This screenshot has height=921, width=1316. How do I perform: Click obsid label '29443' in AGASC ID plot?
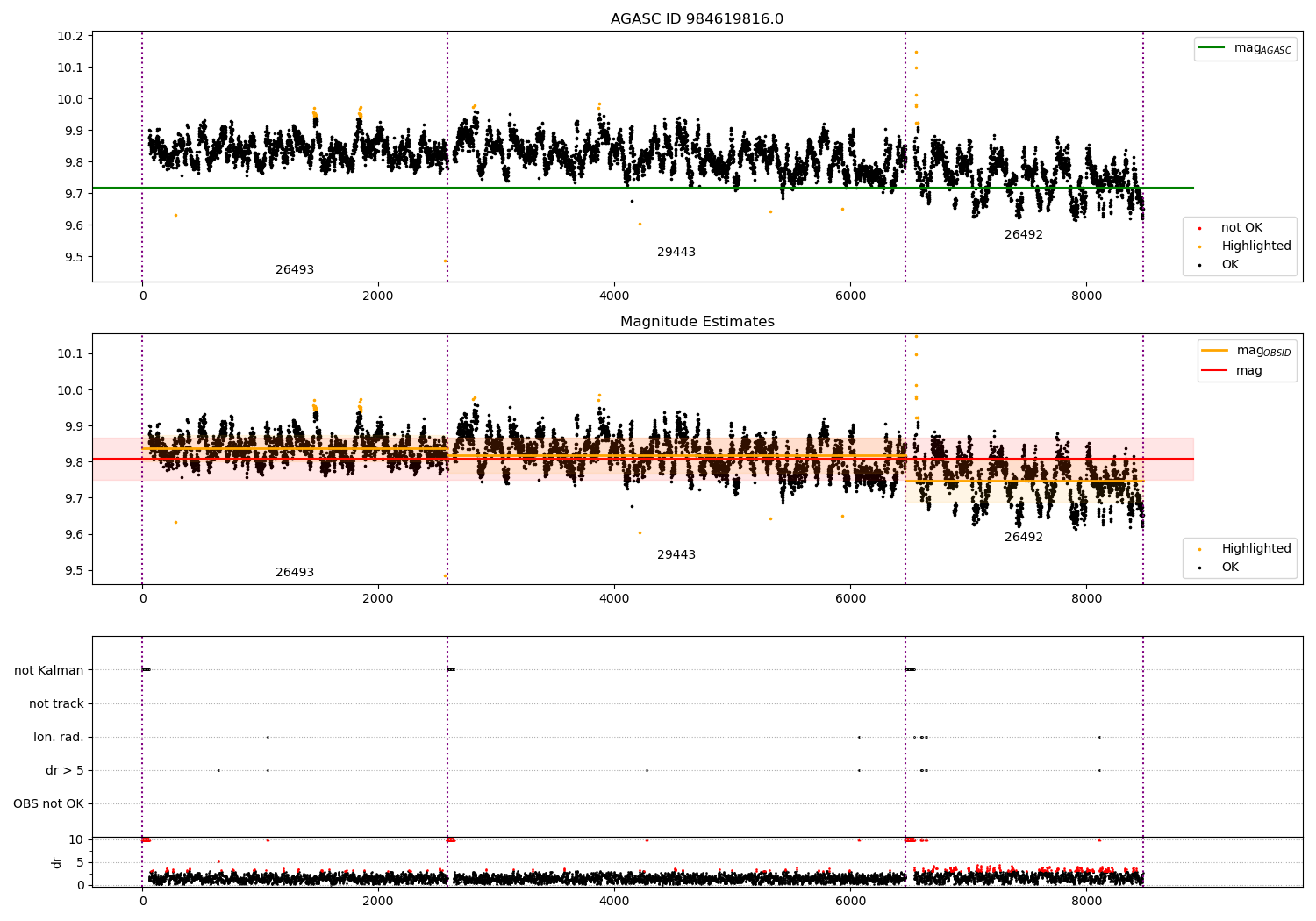676,253
